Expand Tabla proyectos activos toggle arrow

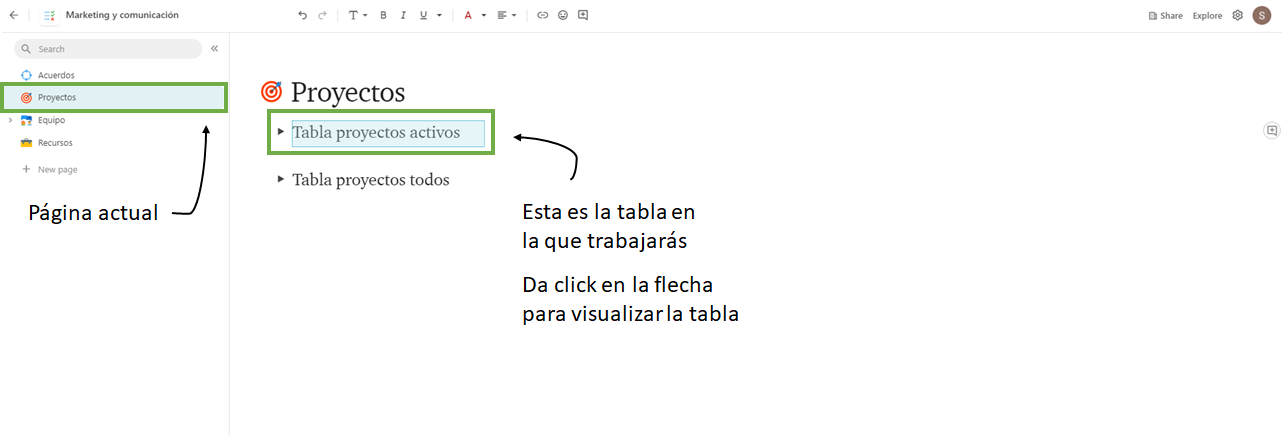281,131
